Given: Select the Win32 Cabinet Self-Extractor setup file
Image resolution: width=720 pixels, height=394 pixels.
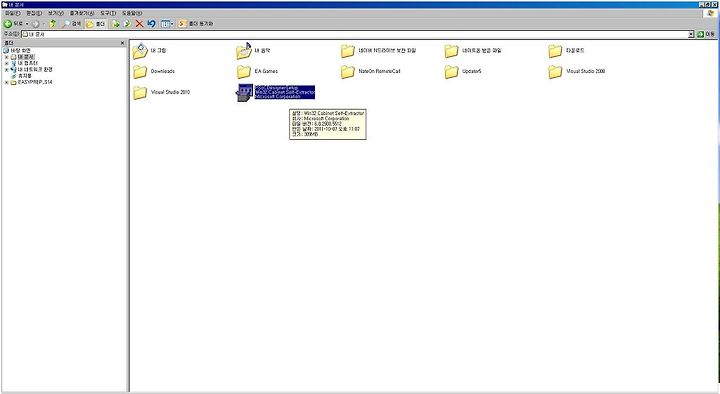Looking at the screenshot, I should (x=276, y=92).
